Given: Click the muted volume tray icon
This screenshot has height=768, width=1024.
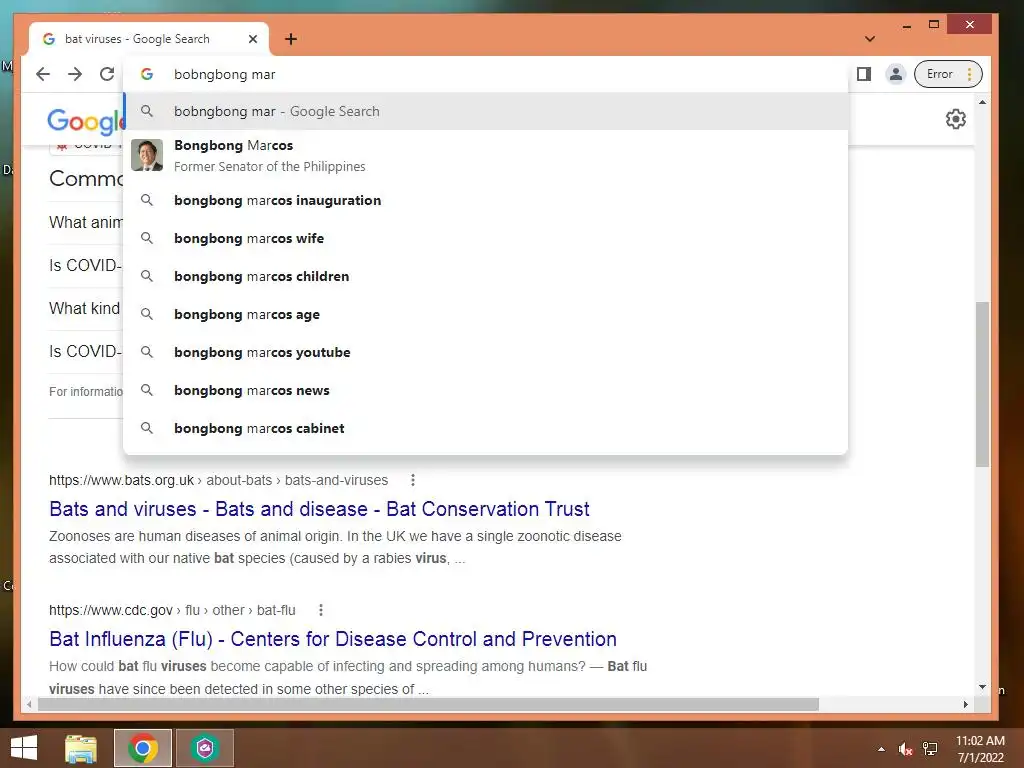Looking at the screenshot, I should [905, 749].
